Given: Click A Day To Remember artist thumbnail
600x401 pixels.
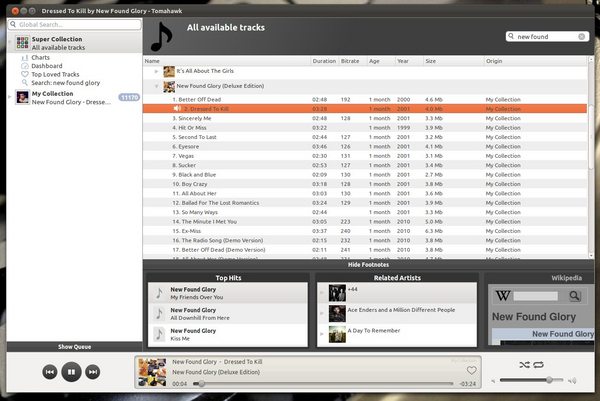Looking at the screenshot, I should pyautogui.click(x=337, y=334).
